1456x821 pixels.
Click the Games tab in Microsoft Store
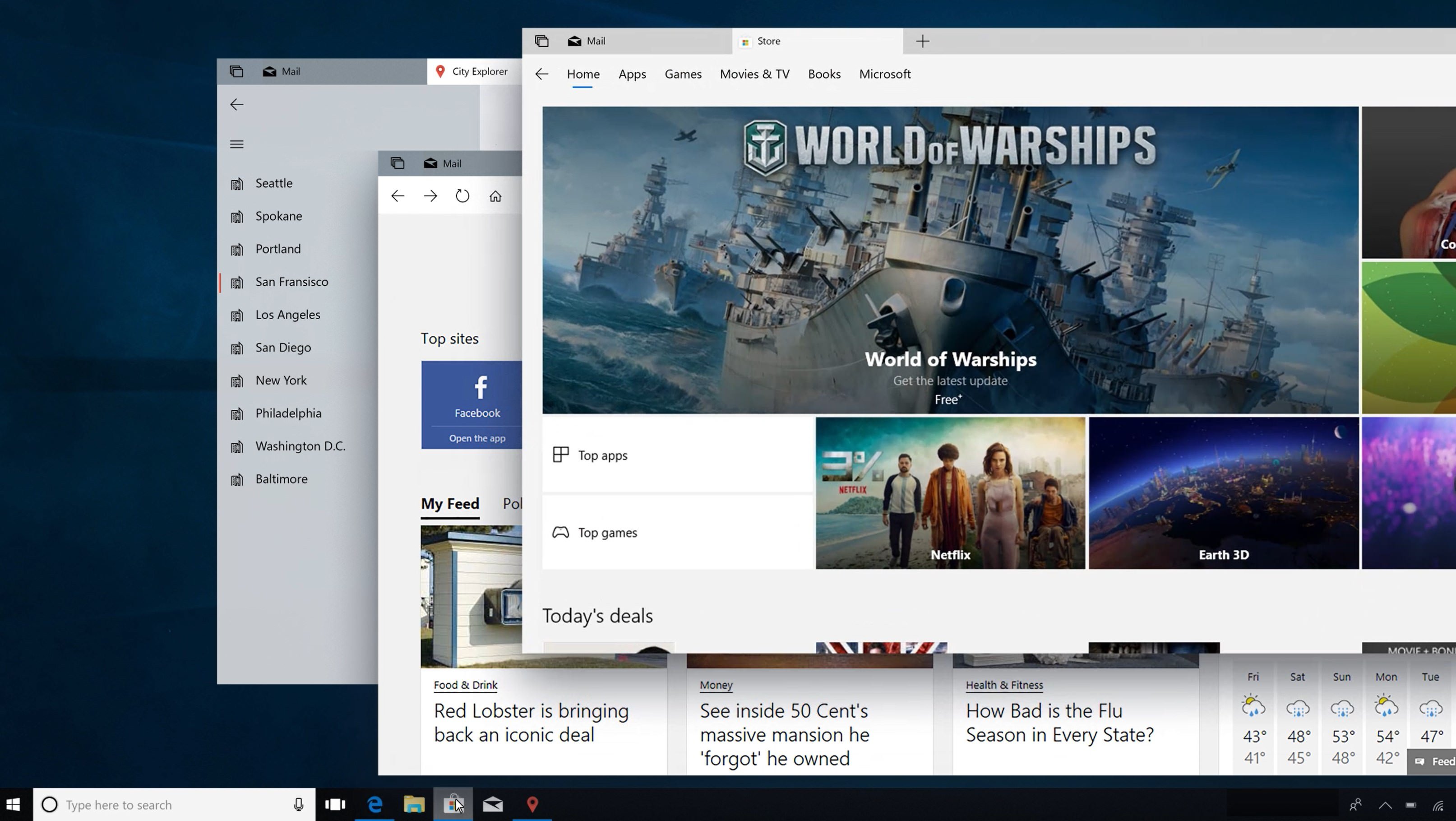point(683,73)
